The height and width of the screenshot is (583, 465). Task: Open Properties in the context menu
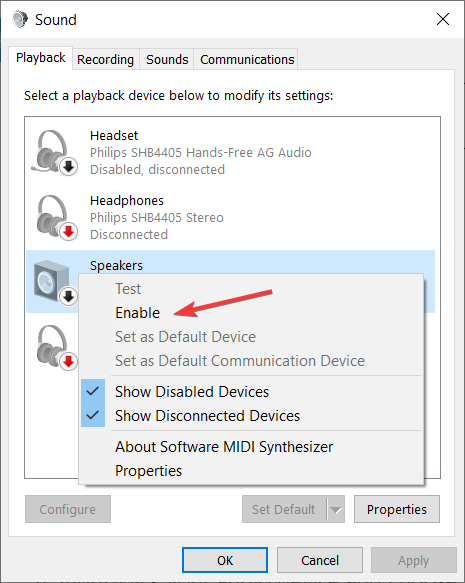click(148, 471)
